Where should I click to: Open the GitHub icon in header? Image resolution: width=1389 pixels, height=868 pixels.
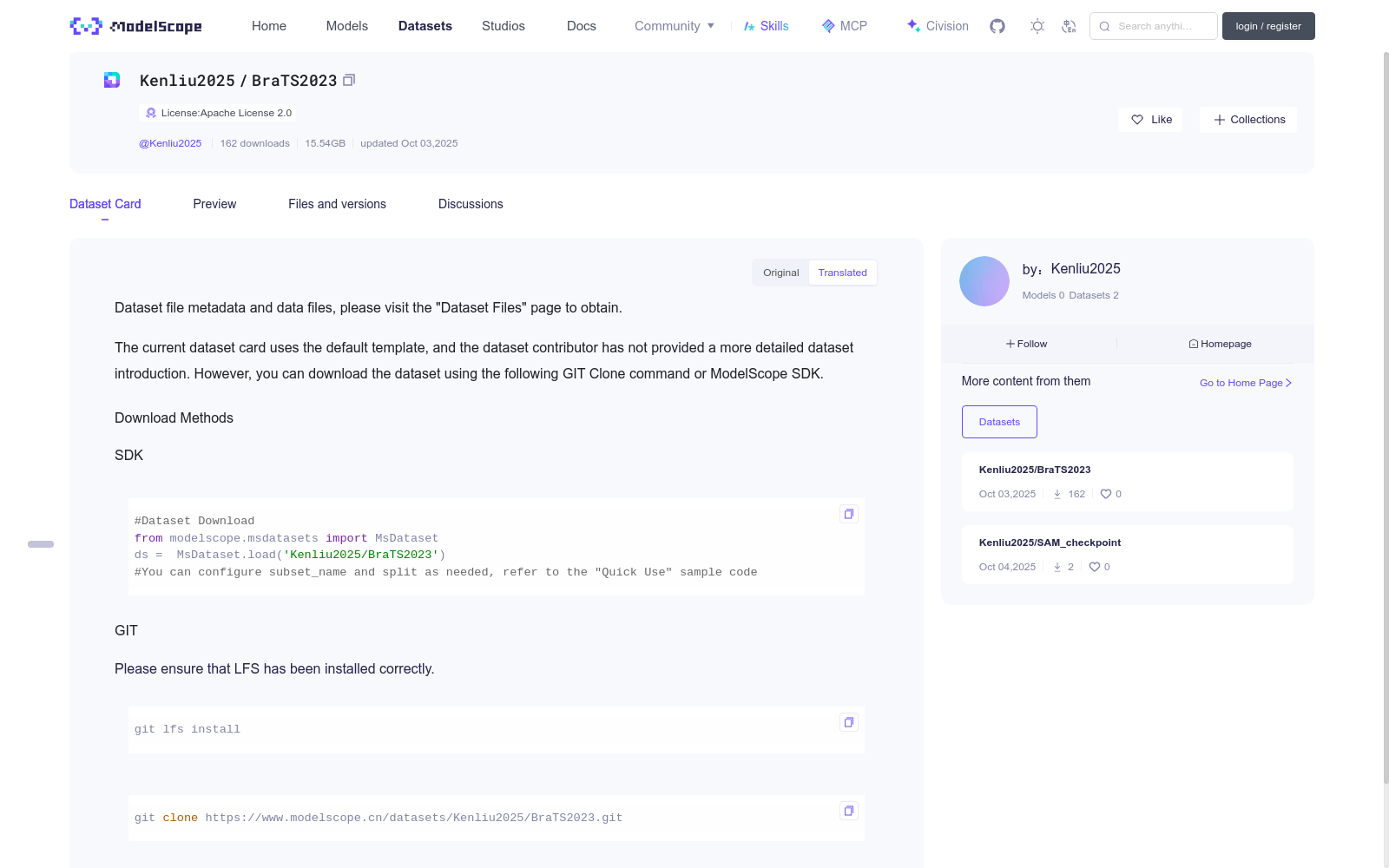click(997, 26)
